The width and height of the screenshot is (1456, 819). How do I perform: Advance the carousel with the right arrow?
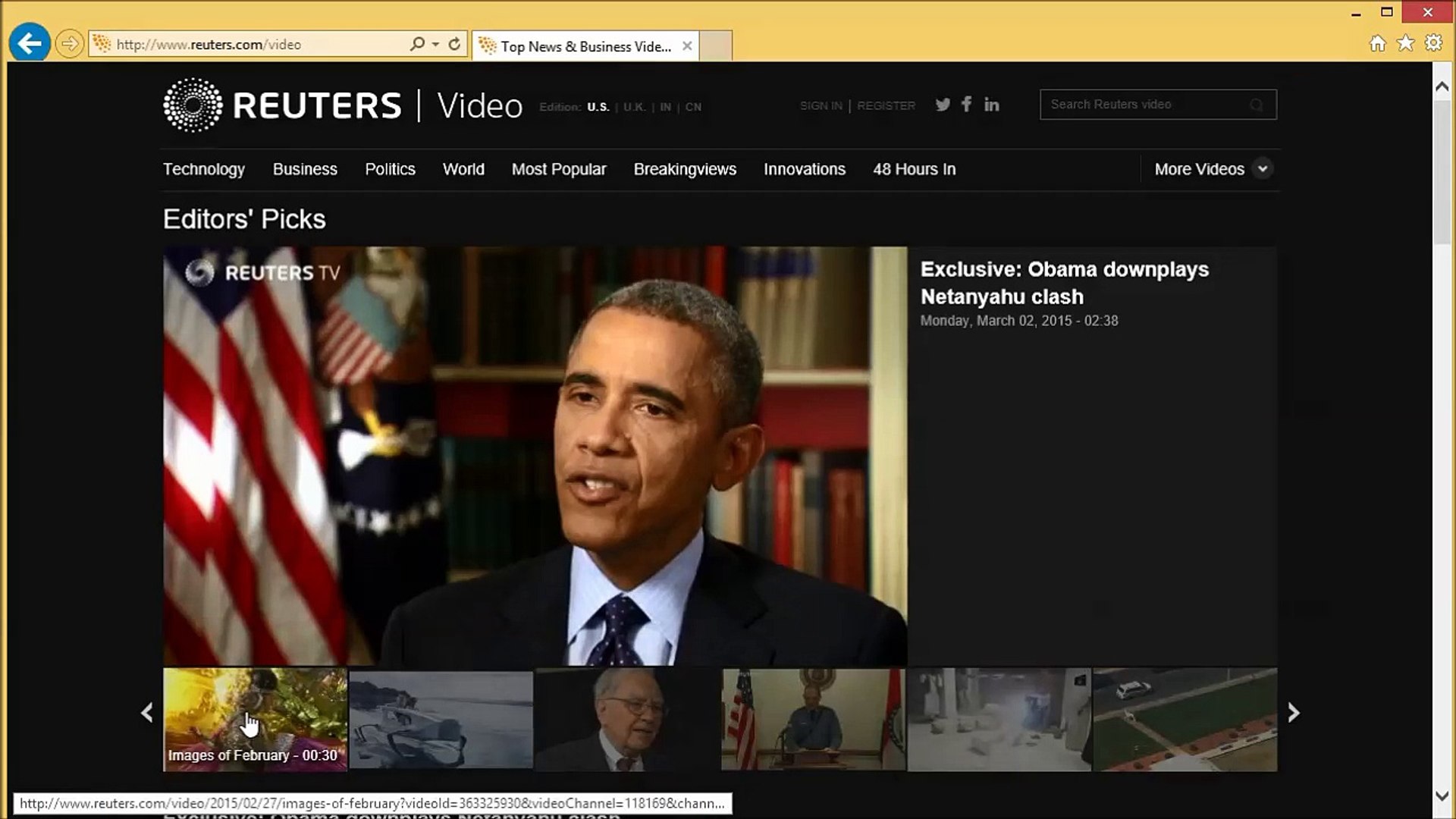1293,713
